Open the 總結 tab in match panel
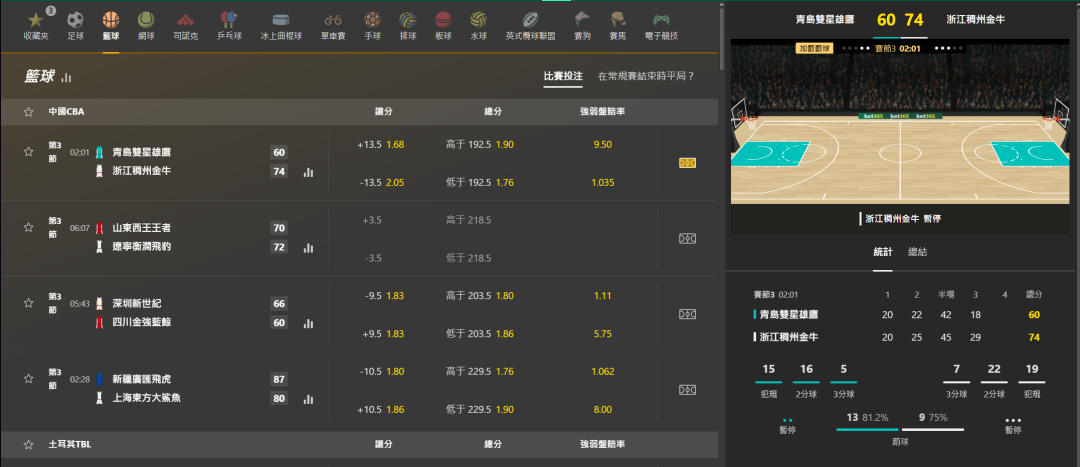1080x467 pixels. (917, 252)
